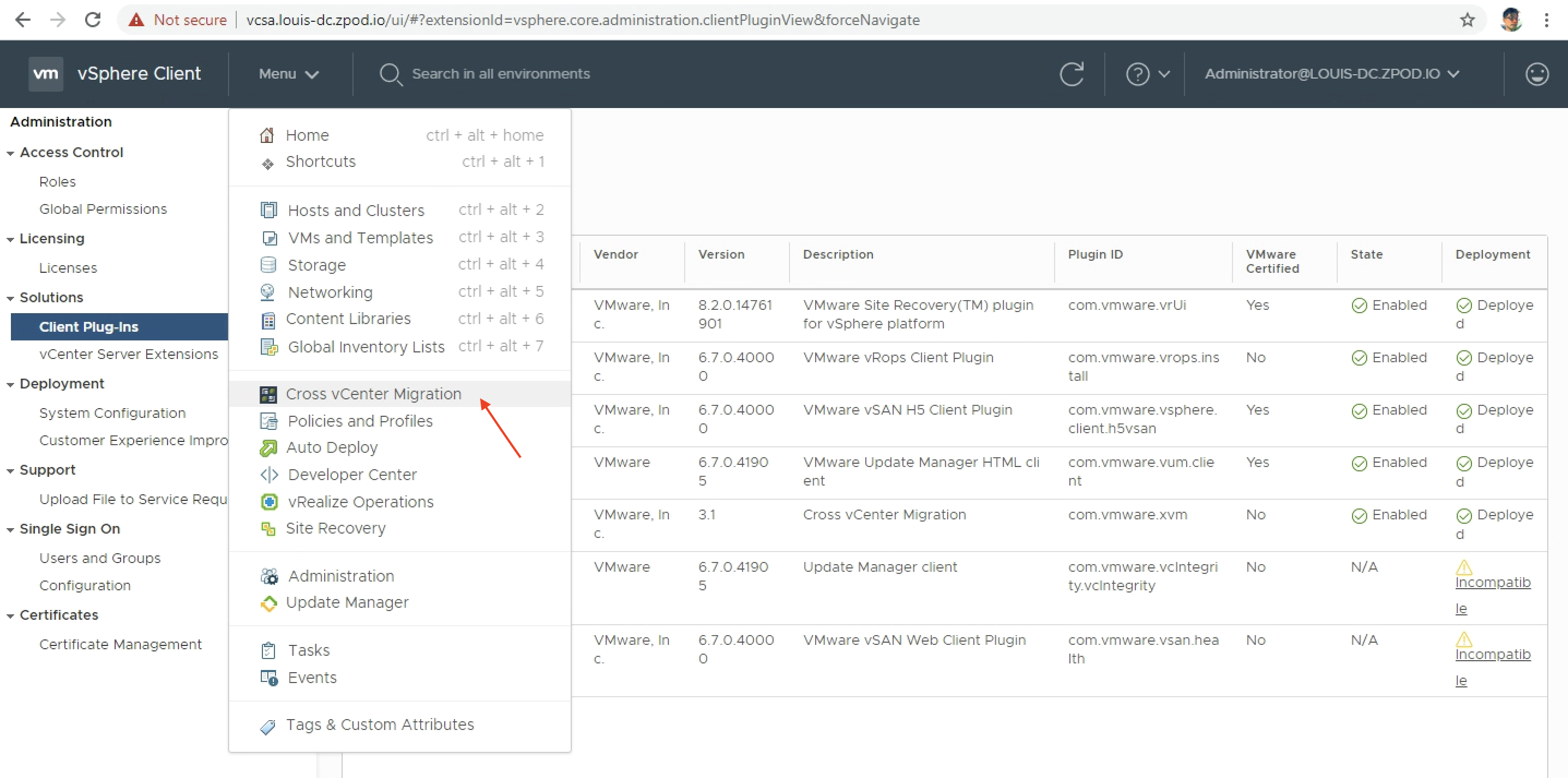This screenshot has height=778, width=1568.
Task: Click the refresh icon in vSphere header
Action: 1072,74
